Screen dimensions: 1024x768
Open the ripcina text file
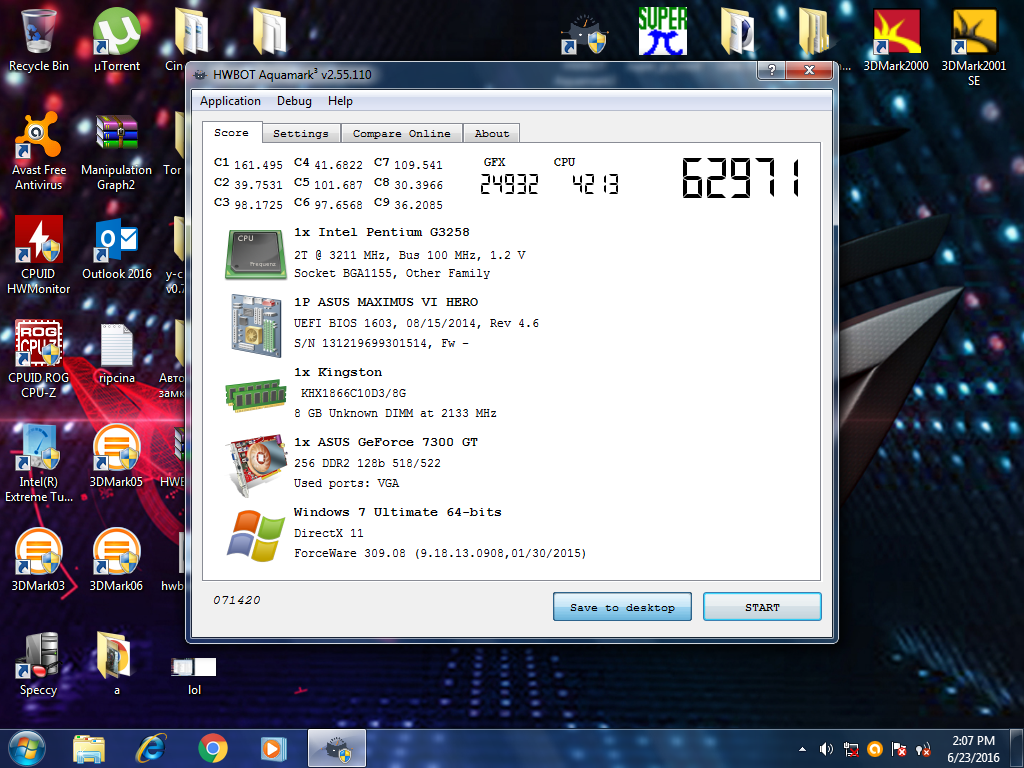(116, 353)
